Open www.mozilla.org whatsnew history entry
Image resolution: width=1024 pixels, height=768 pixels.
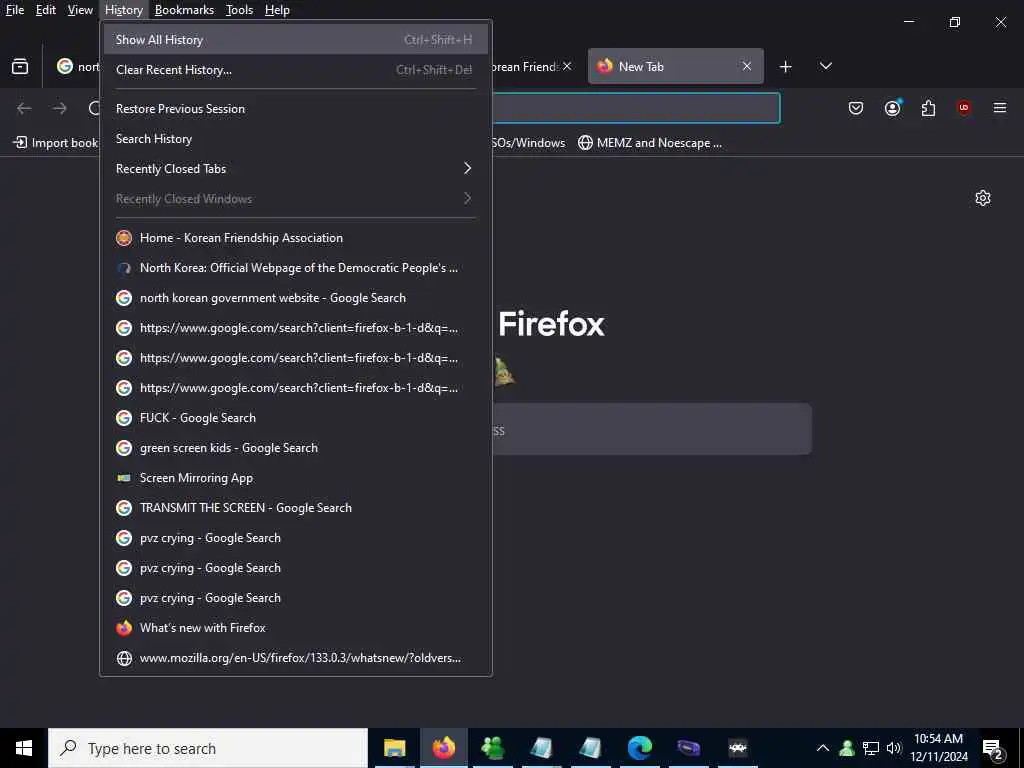(295, 658)
